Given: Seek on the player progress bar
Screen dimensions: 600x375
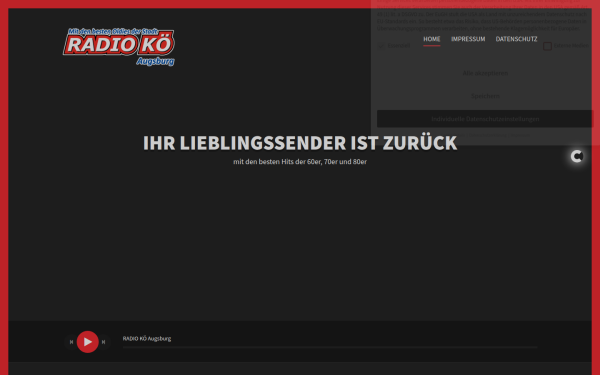Looking at the screenshot, I should click(x=330, y=347).
